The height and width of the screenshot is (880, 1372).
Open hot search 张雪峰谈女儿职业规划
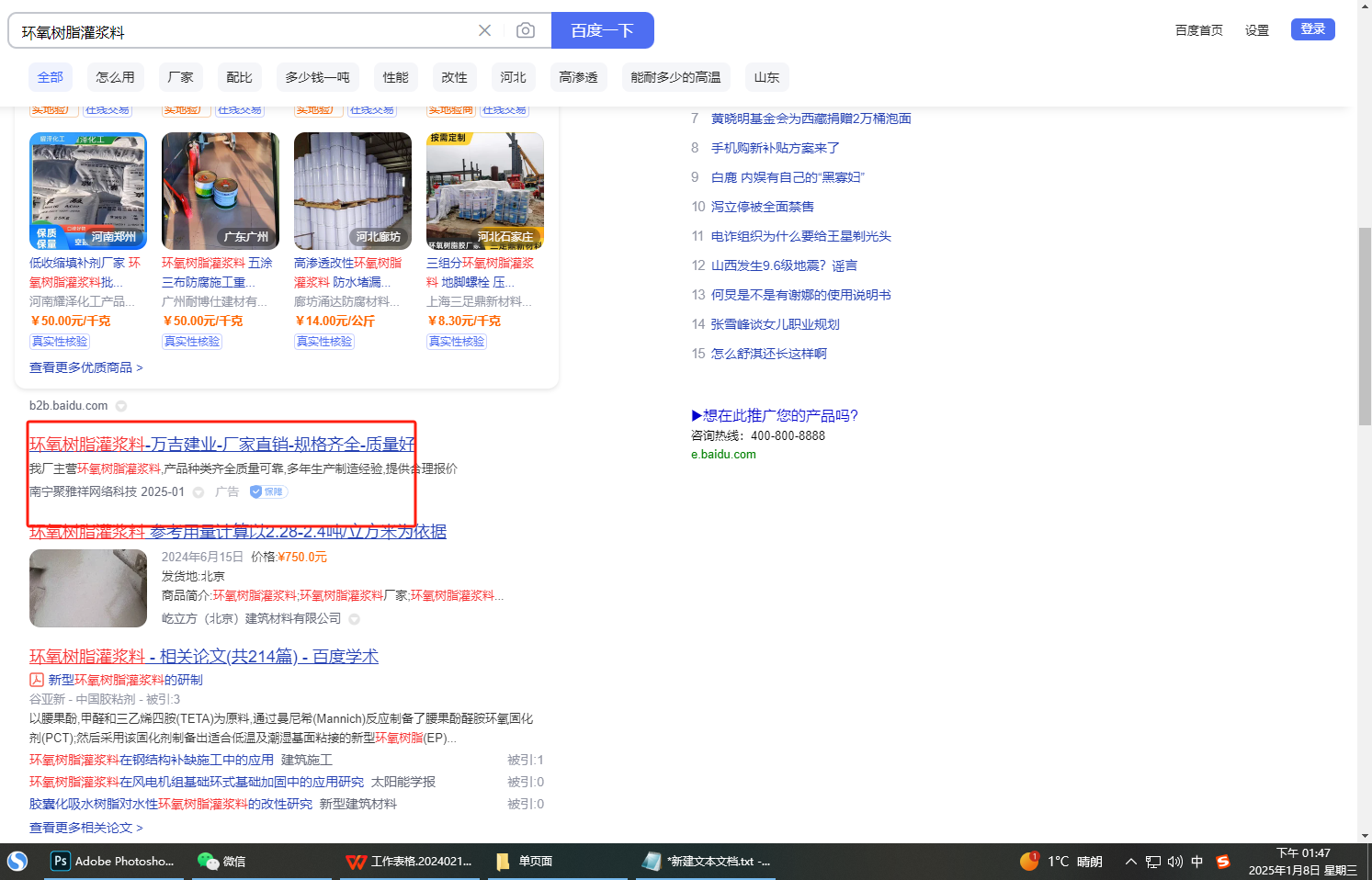[x=776, y=324]
